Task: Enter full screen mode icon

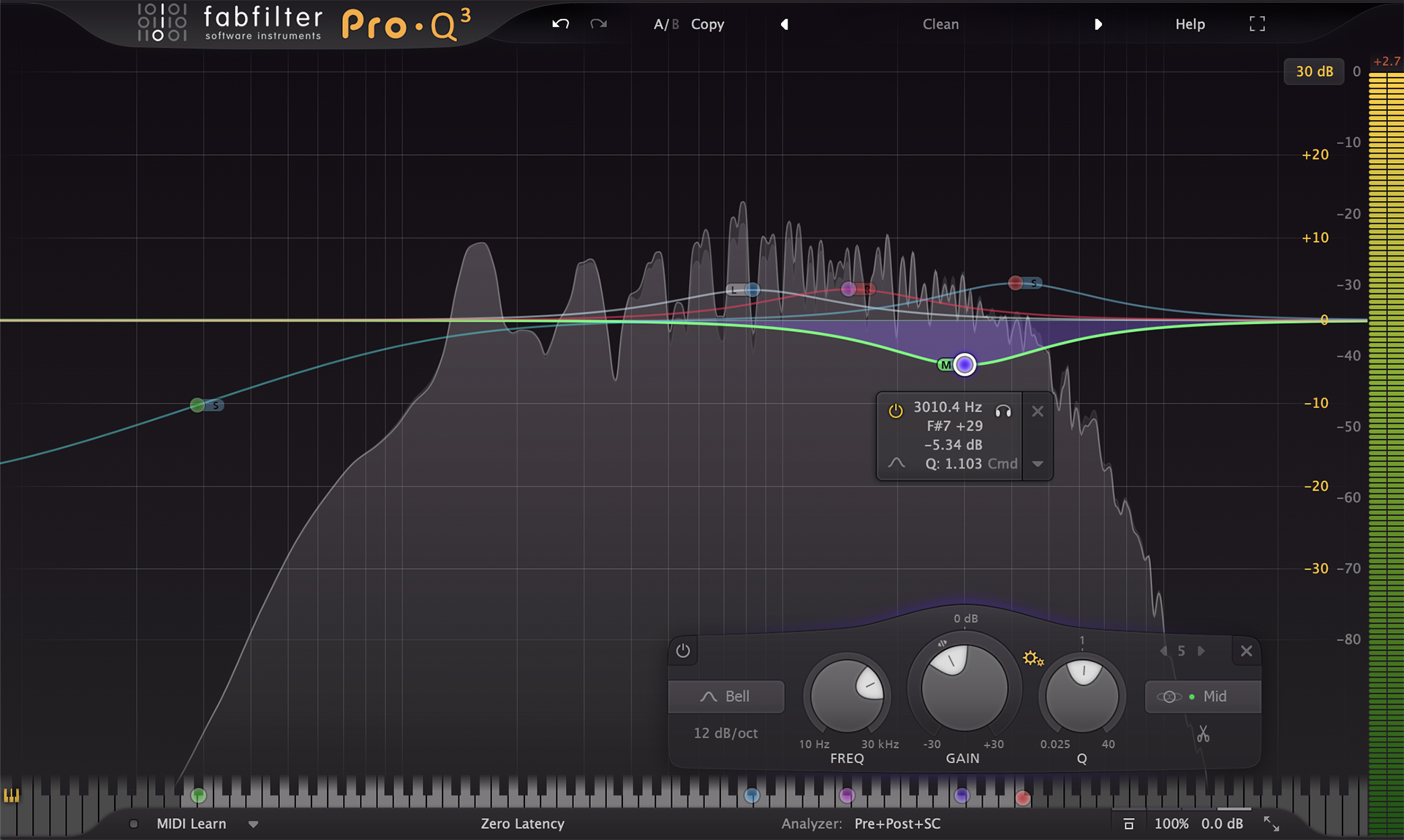Action: 1257,24
